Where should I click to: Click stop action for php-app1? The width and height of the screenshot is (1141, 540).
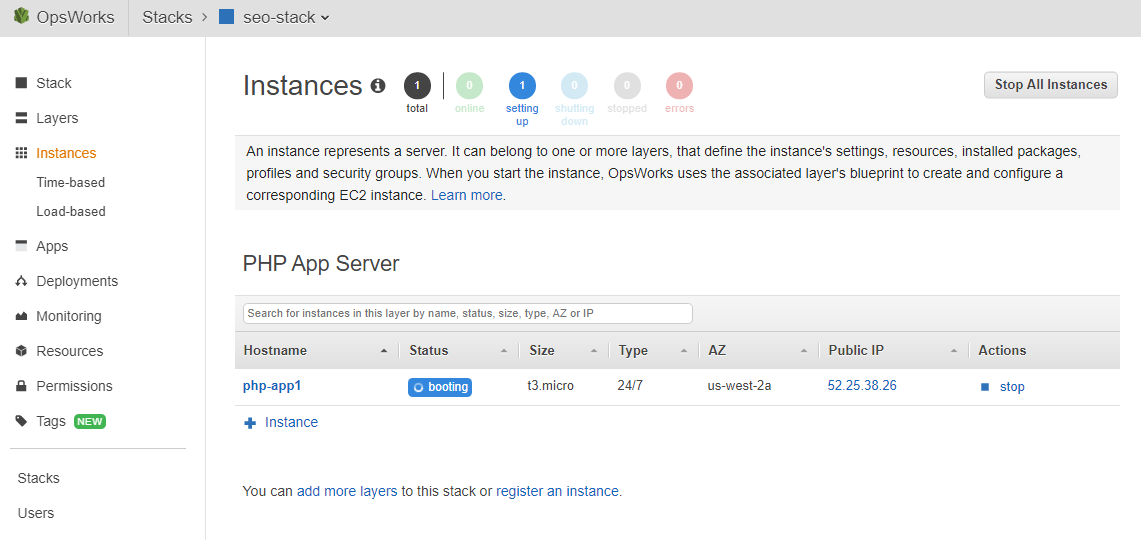point(1011,386)
